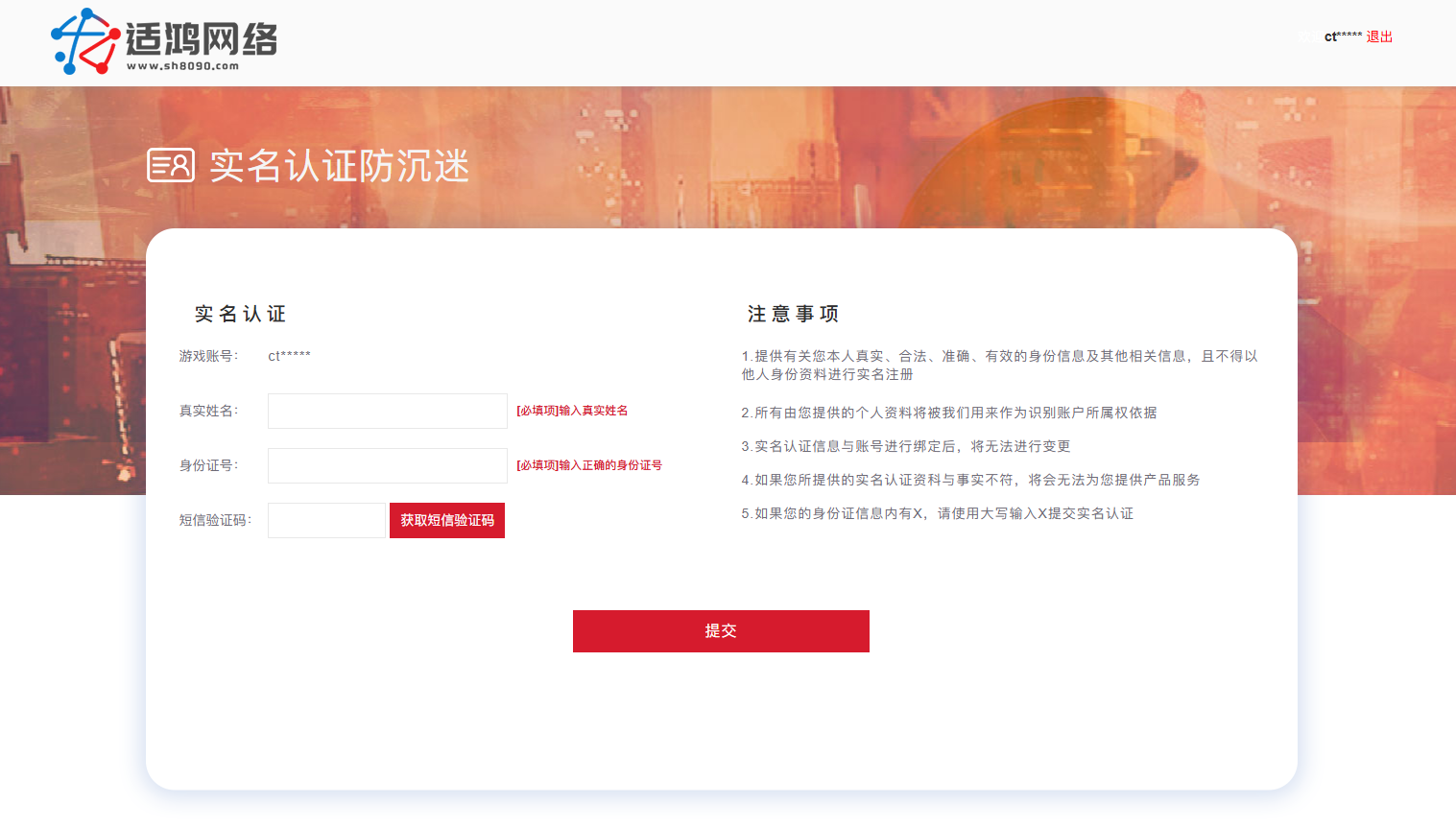1456x827 pixels.
Task: Click the www.sh8090.com text under the logo
Action: (x=182, y=66)
